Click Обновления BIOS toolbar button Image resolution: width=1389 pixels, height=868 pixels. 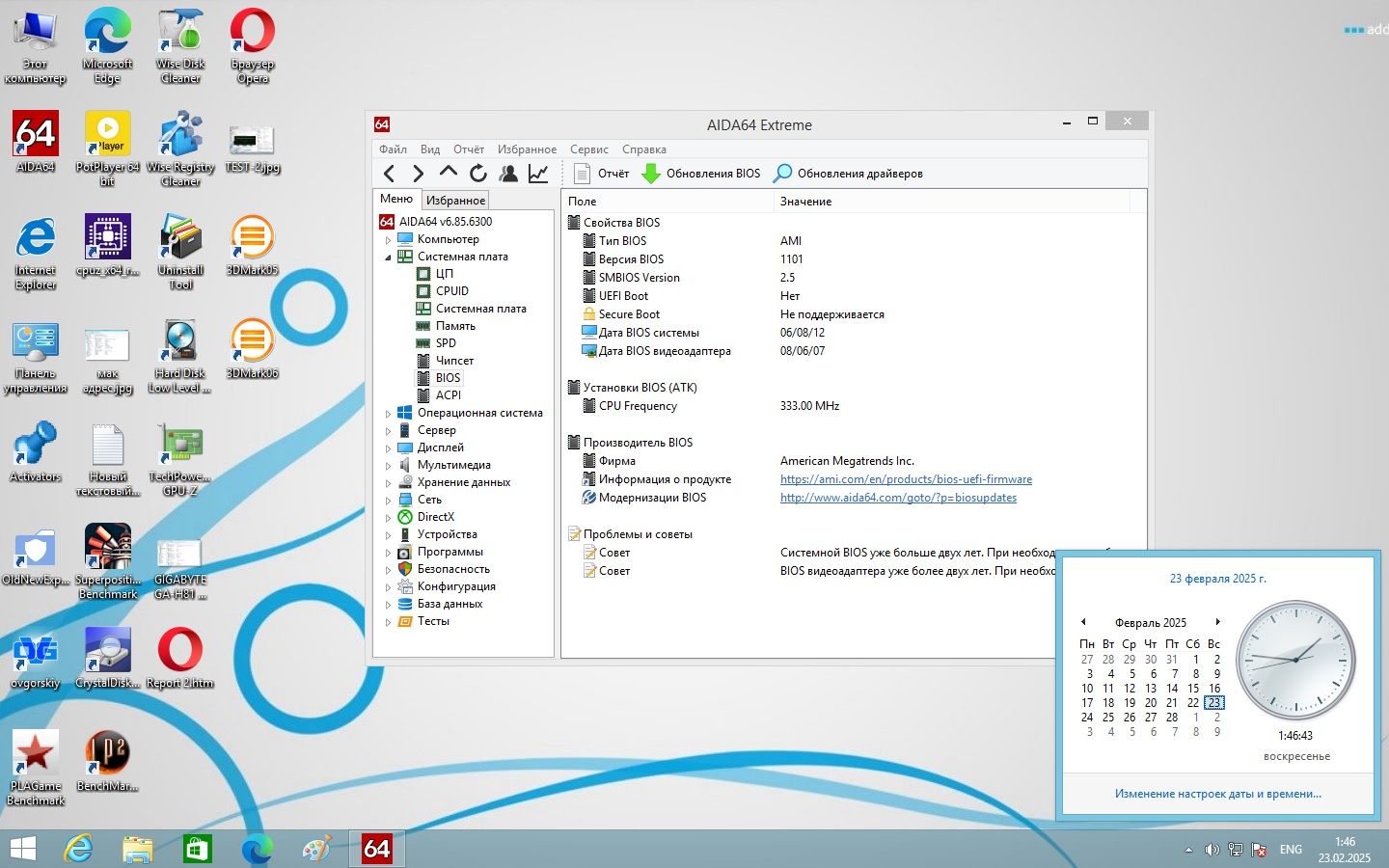point(701,174)
